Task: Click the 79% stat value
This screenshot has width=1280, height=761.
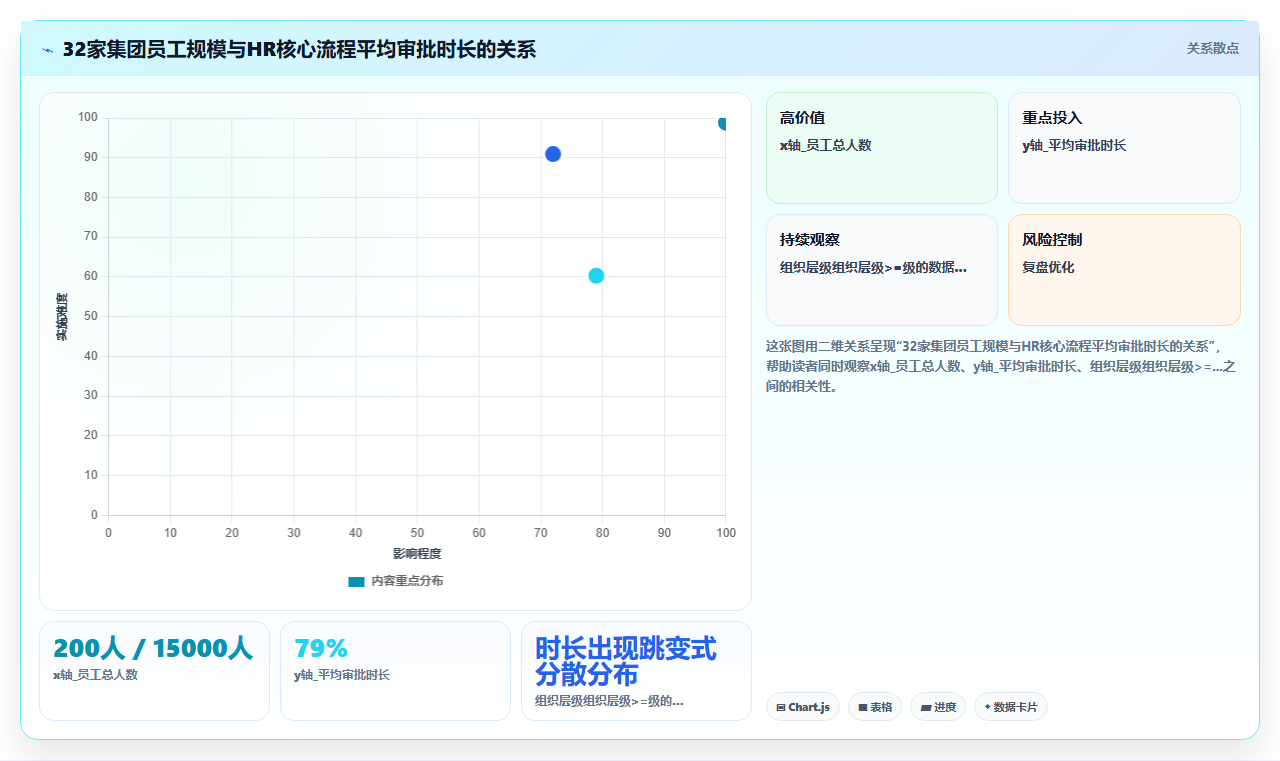Action: [x=321, y=648]
